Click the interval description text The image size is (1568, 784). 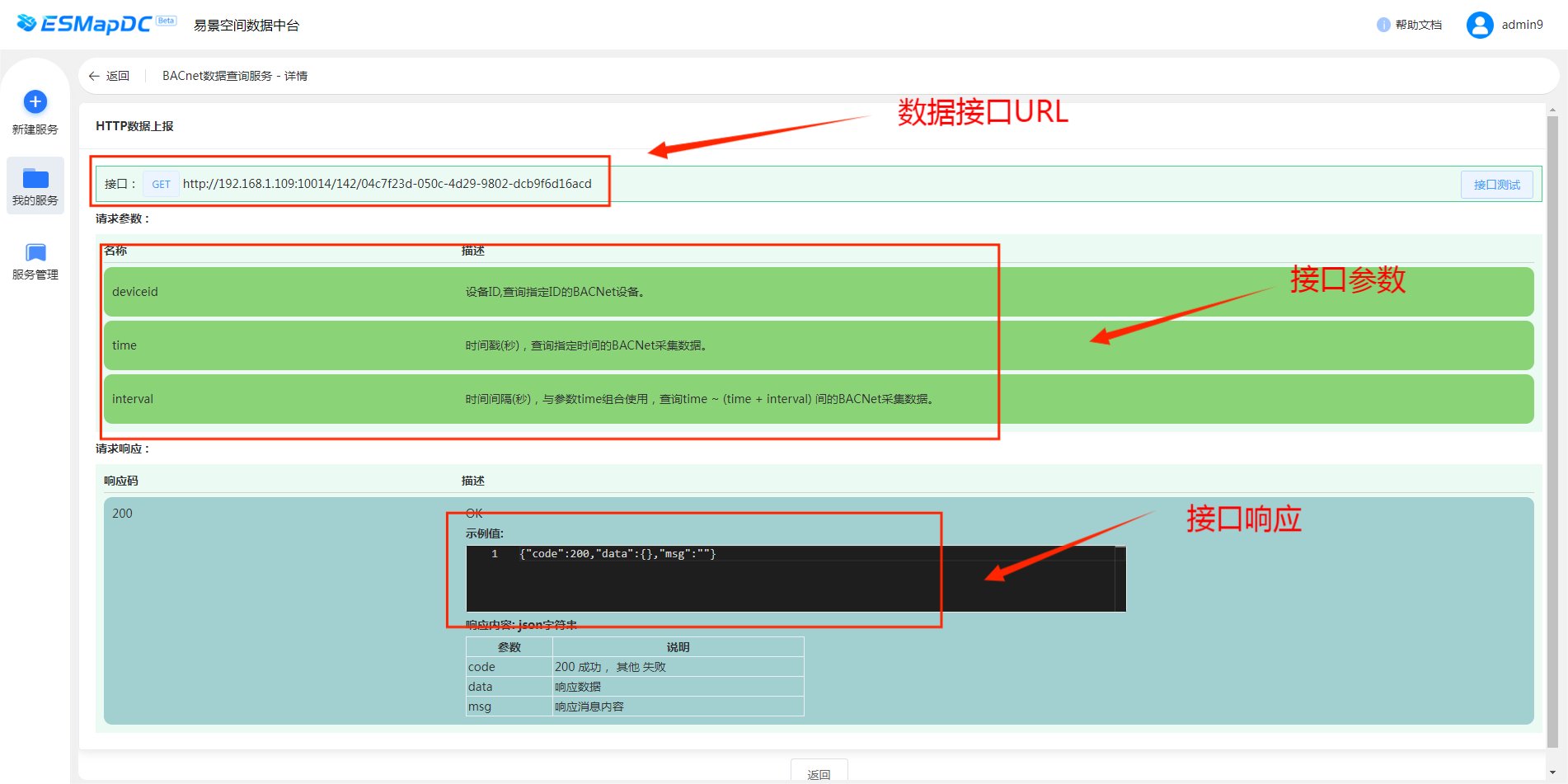(x=699, y=399)
